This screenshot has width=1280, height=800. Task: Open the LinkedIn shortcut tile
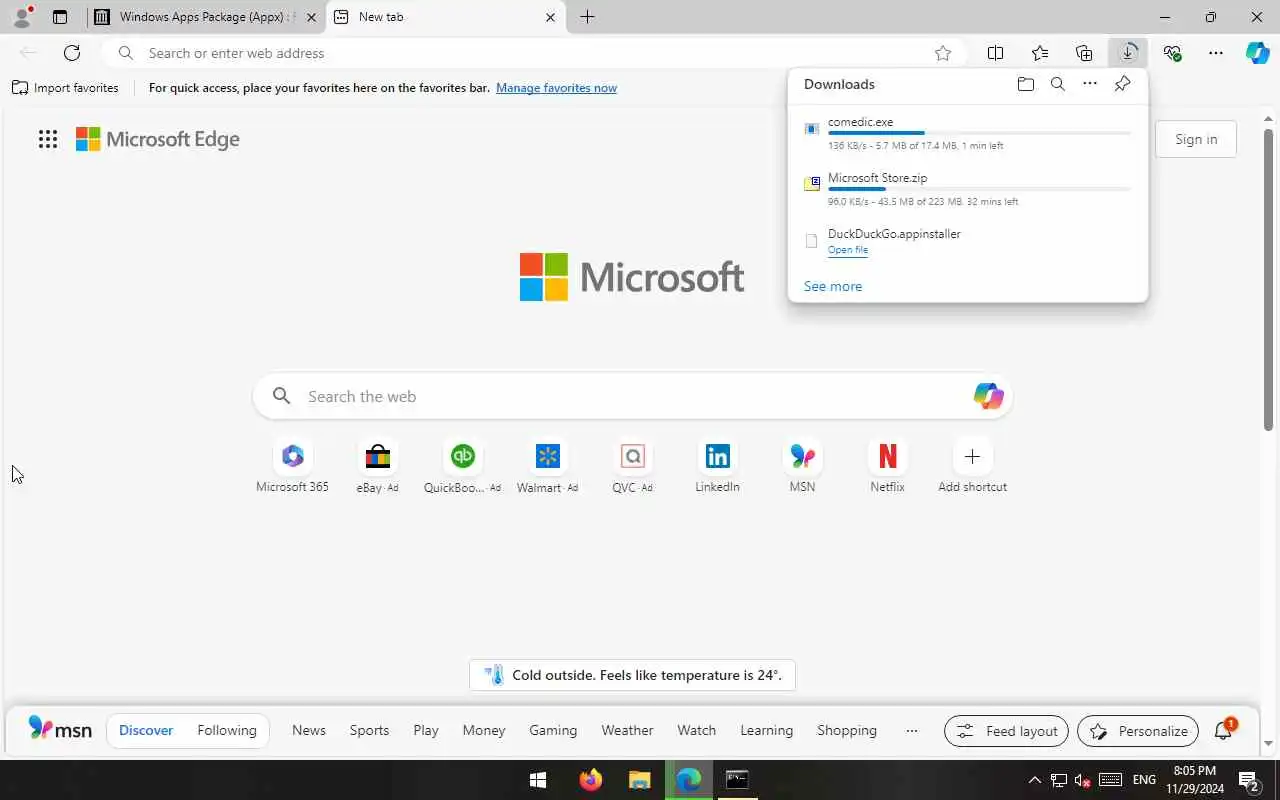coord(717,467)
